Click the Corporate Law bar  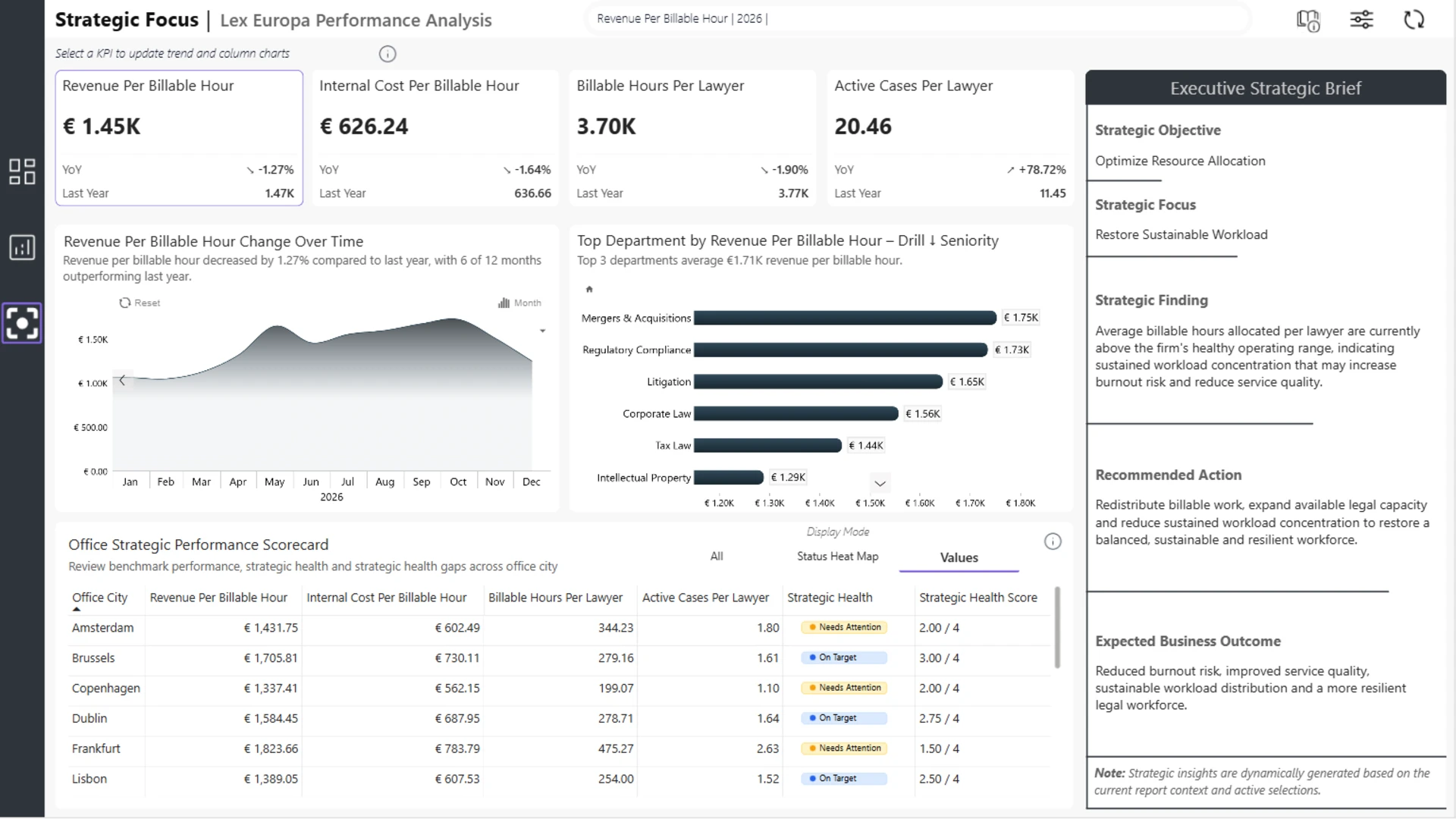click(x=796, y=413)
